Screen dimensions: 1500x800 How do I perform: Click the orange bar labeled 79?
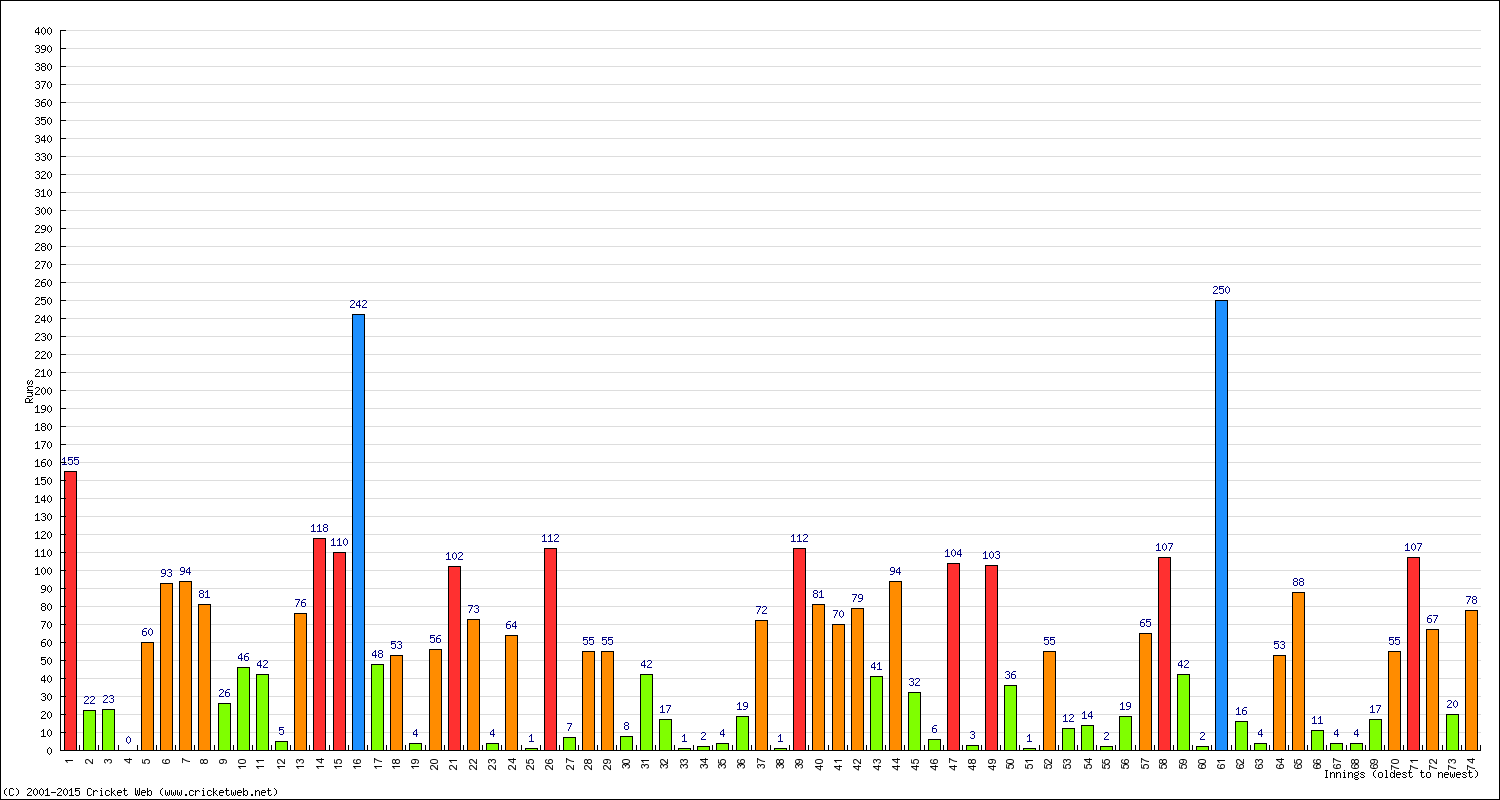pos(857,679)
